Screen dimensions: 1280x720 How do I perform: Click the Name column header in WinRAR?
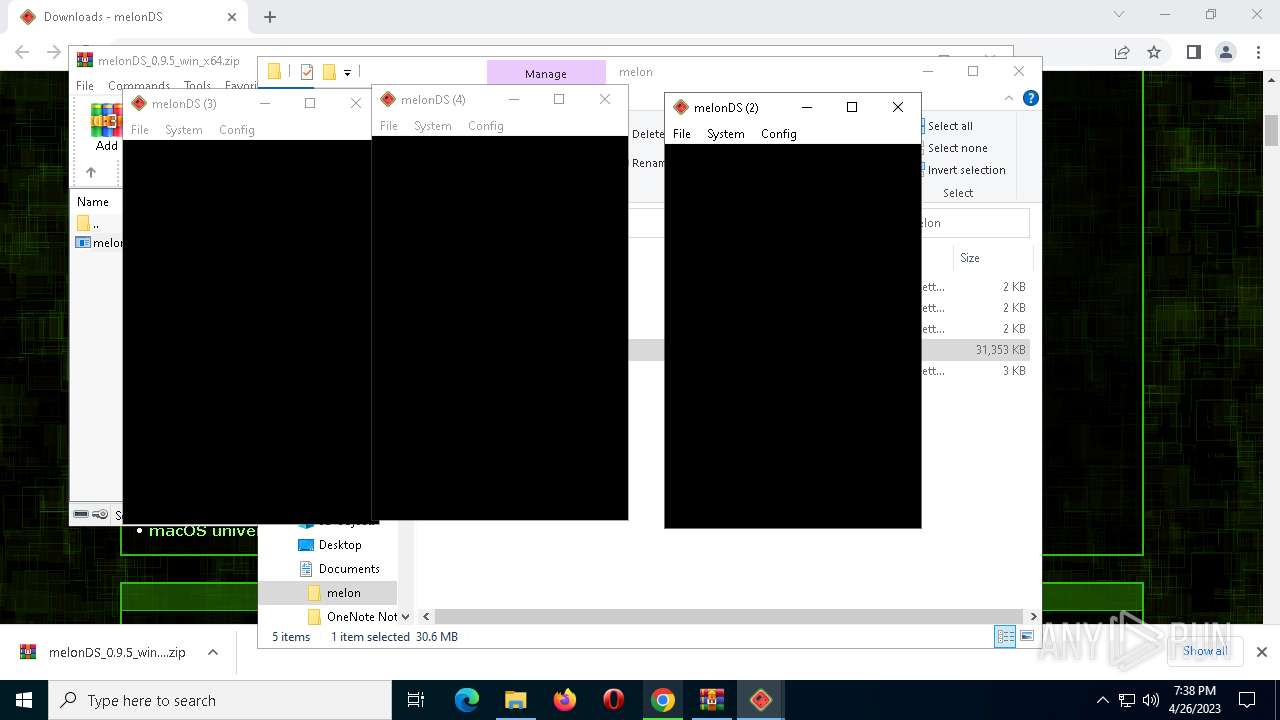[93, 202]
